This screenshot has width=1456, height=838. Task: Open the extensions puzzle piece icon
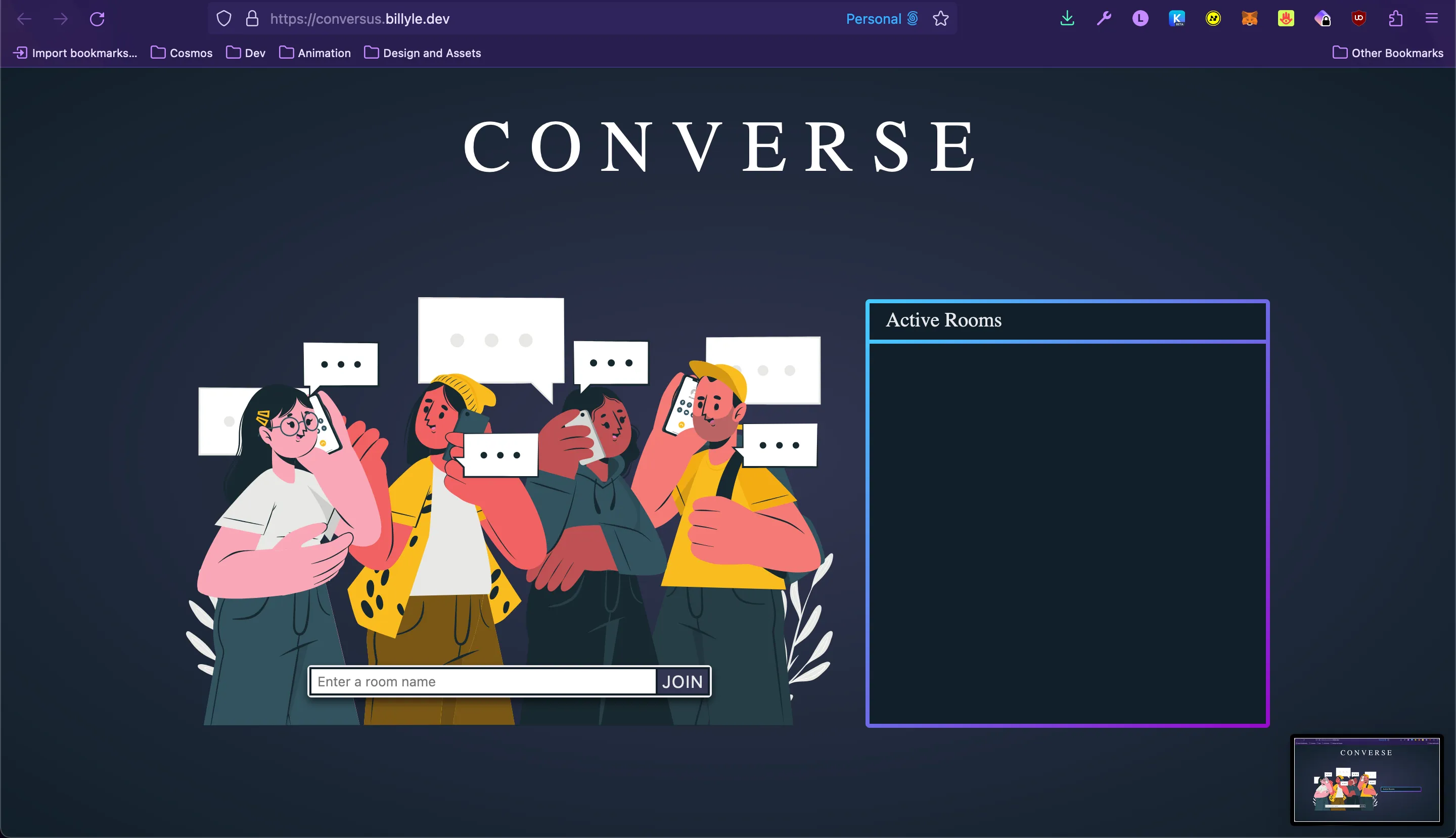[1395, 18]
